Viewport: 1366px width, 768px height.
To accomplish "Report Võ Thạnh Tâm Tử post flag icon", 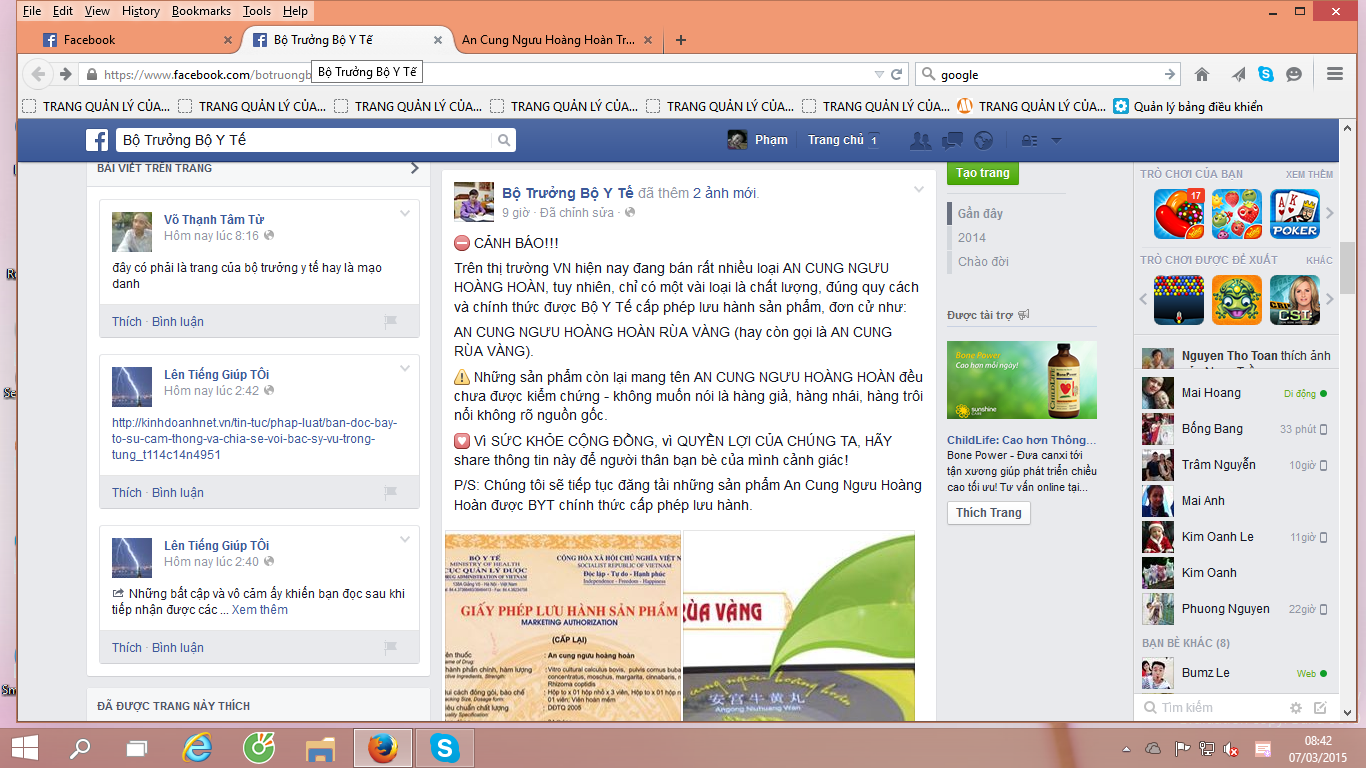I will [391, 322].
